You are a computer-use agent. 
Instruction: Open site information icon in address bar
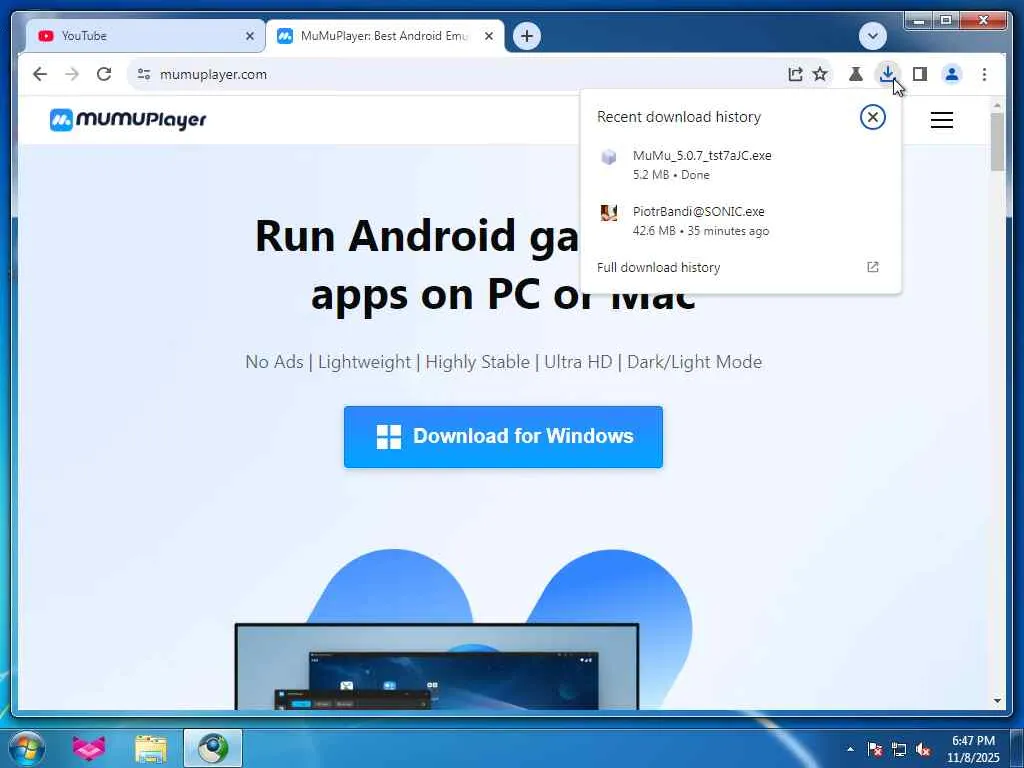click(x=144, y=74)
